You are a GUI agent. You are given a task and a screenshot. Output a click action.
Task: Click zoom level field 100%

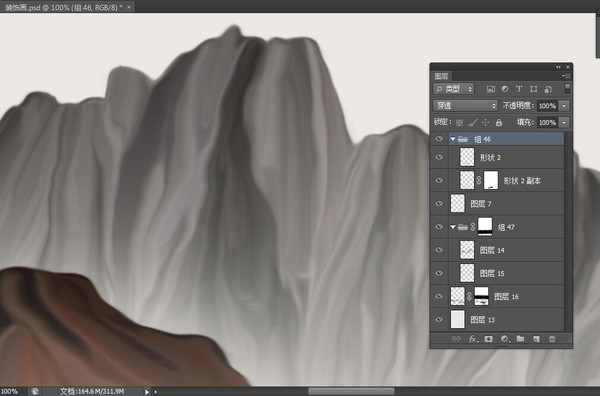10,391
